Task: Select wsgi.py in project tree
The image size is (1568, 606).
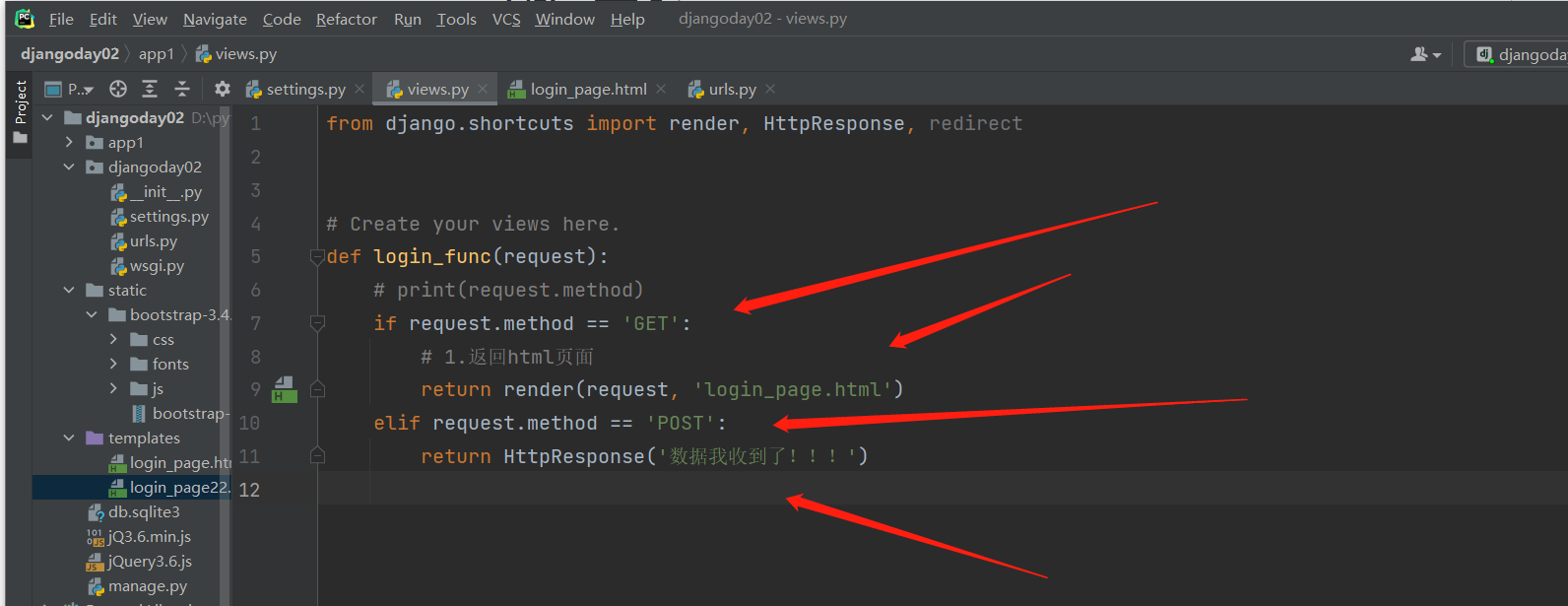Action: click(x=147, y=266)
